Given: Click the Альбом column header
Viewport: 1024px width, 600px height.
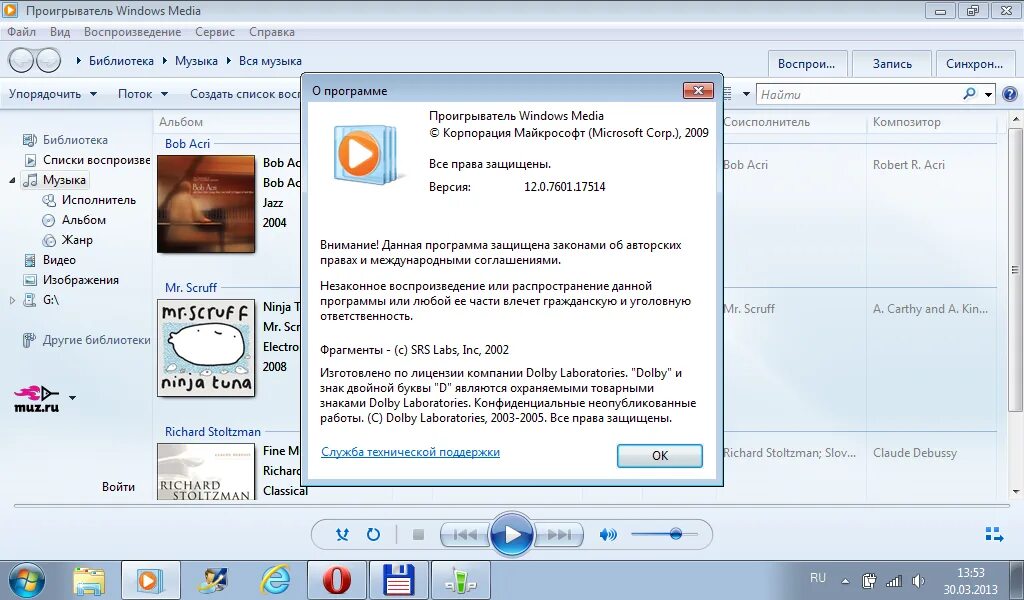Looking at the screenshot, I should 181,121.
